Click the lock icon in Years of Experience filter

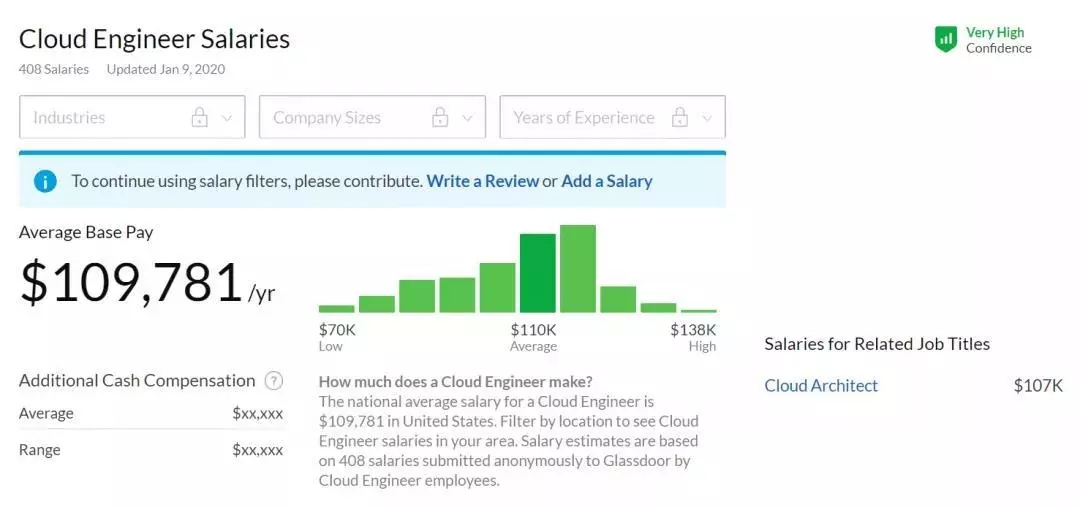click(x=680, y=118)
